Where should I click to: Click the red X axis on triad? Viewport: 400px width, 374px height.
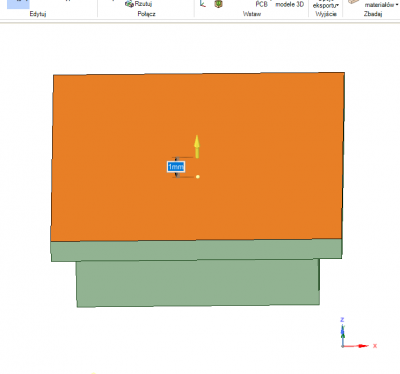(x=356, y=346)
